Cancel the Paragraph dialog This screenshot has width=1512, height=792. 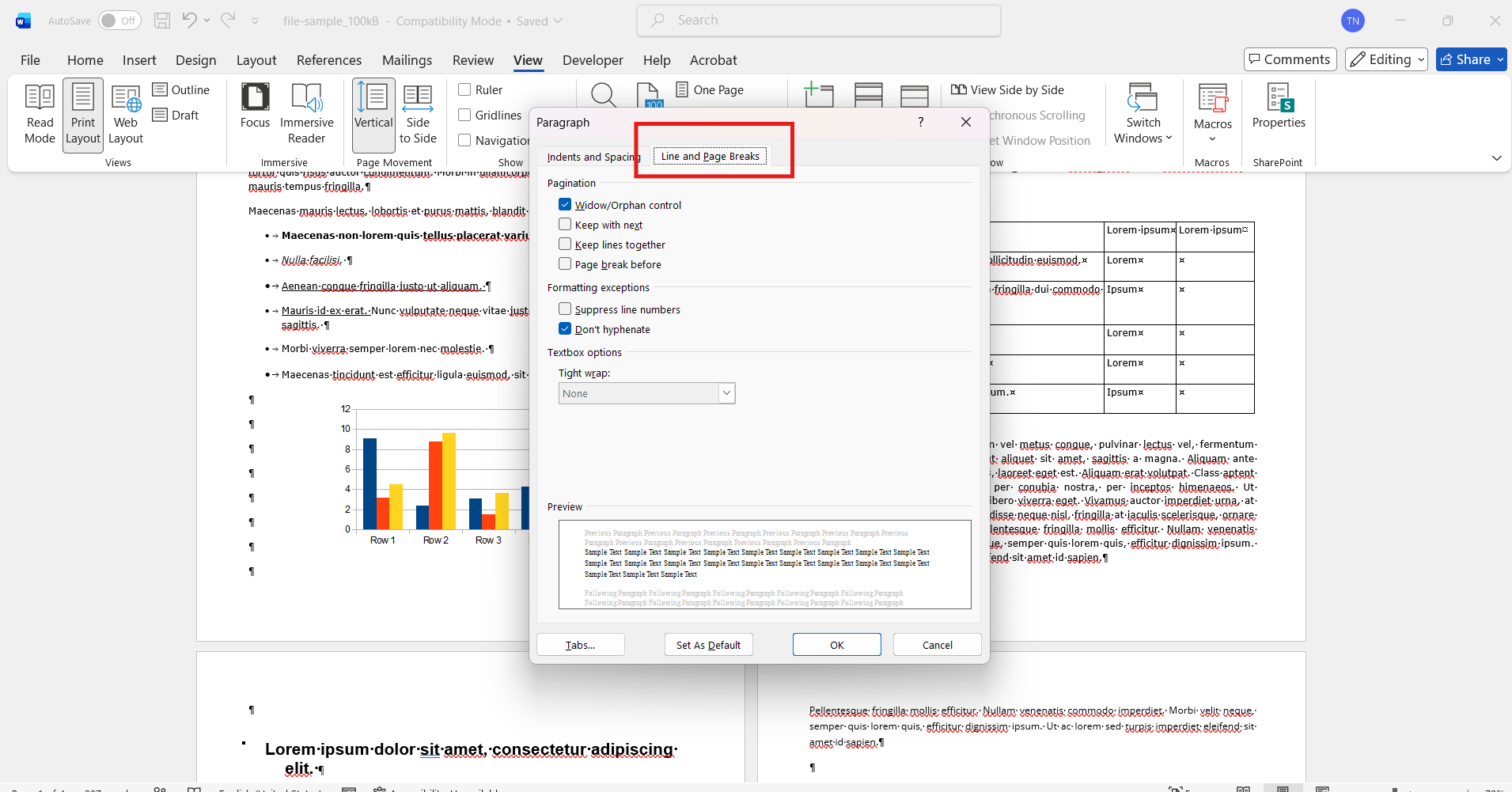tap(938, 645)
